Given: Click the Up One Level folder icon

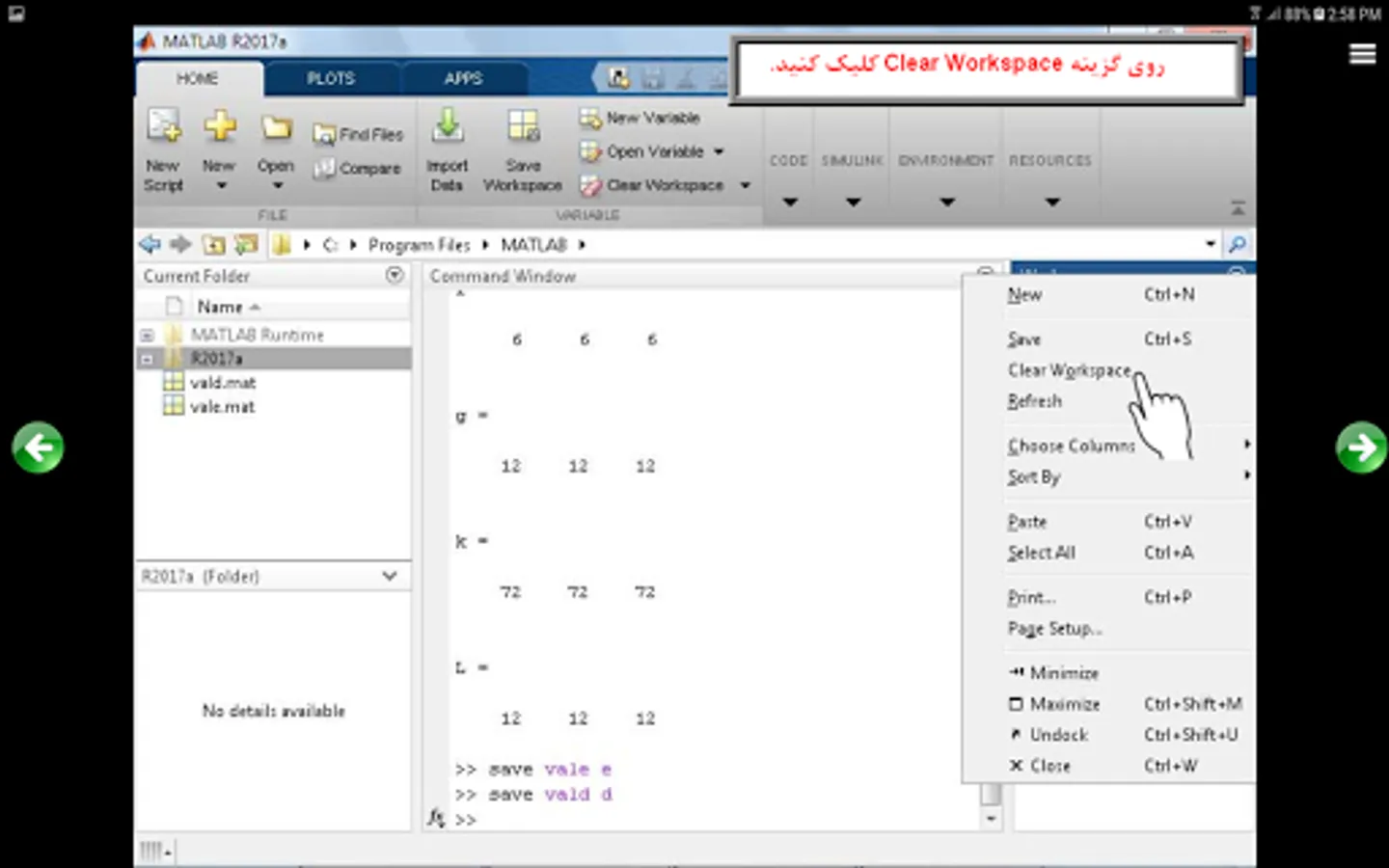Looking at the screenshot, I should tap(214, 245).
